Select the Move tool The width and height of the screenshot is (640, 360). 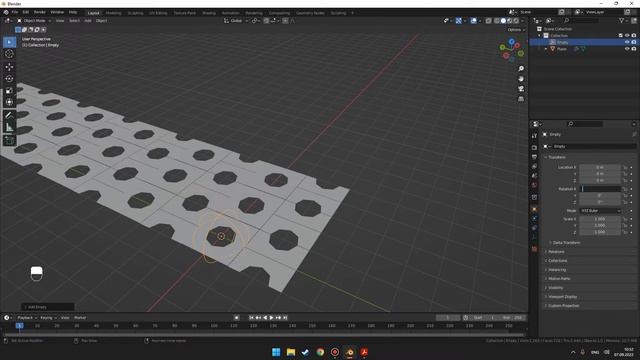point(9,67)
